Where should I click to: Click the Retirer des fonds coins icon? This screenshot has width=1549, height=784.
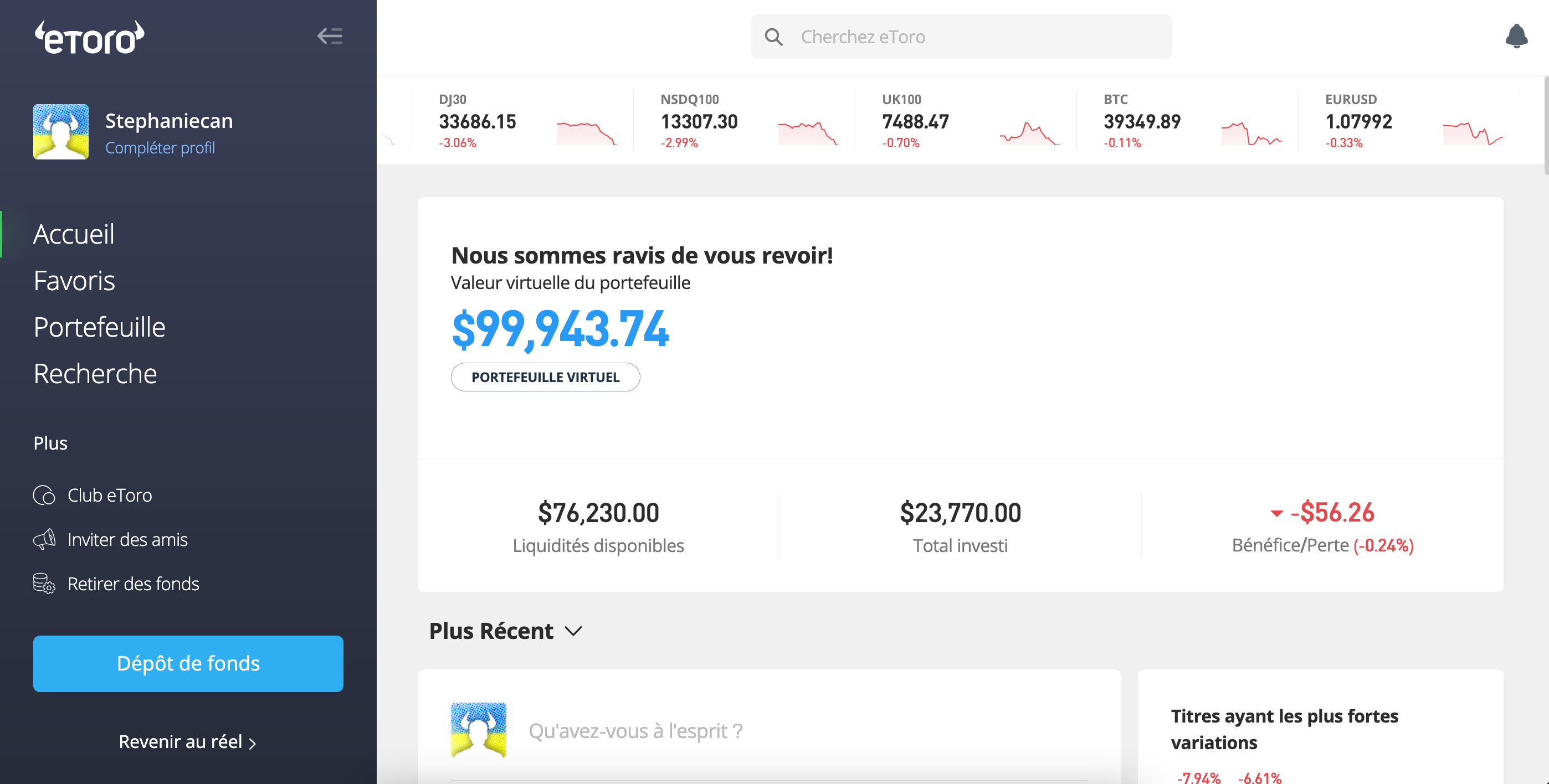[44, 583]
